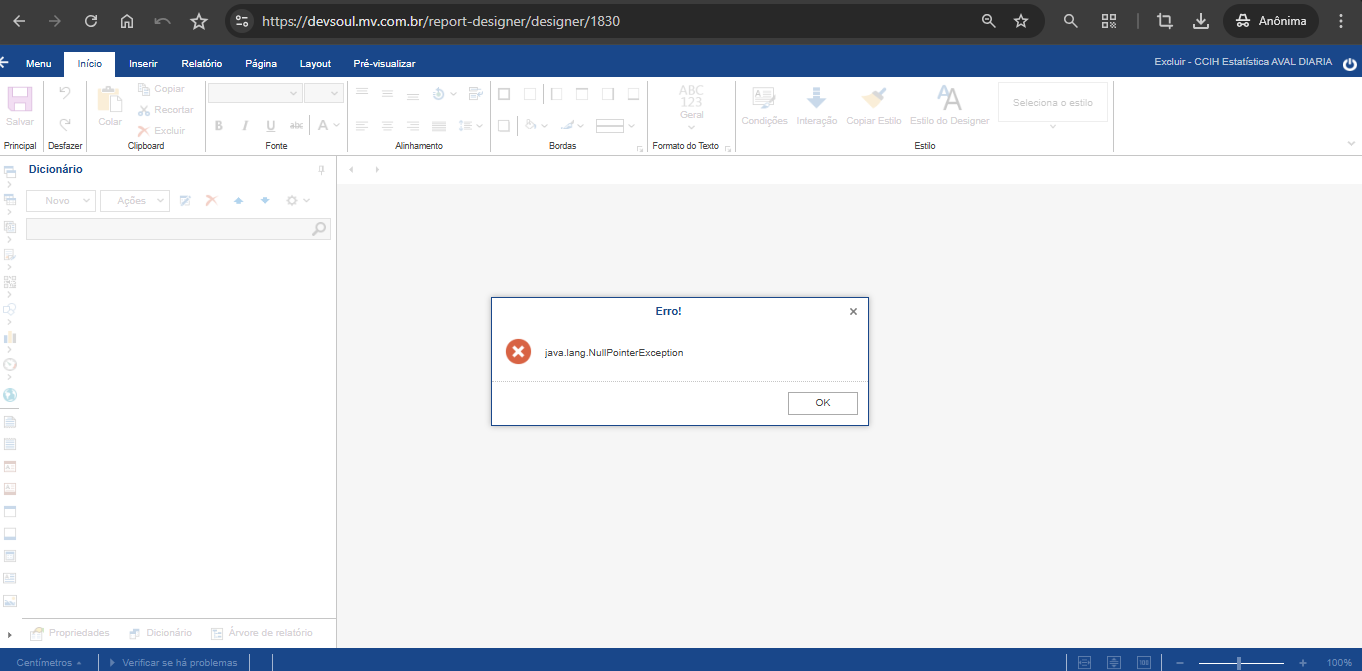The width and height of the screenshot is (1362, 671).
Task: Toggle underline formatting
Action: (270, 126)
